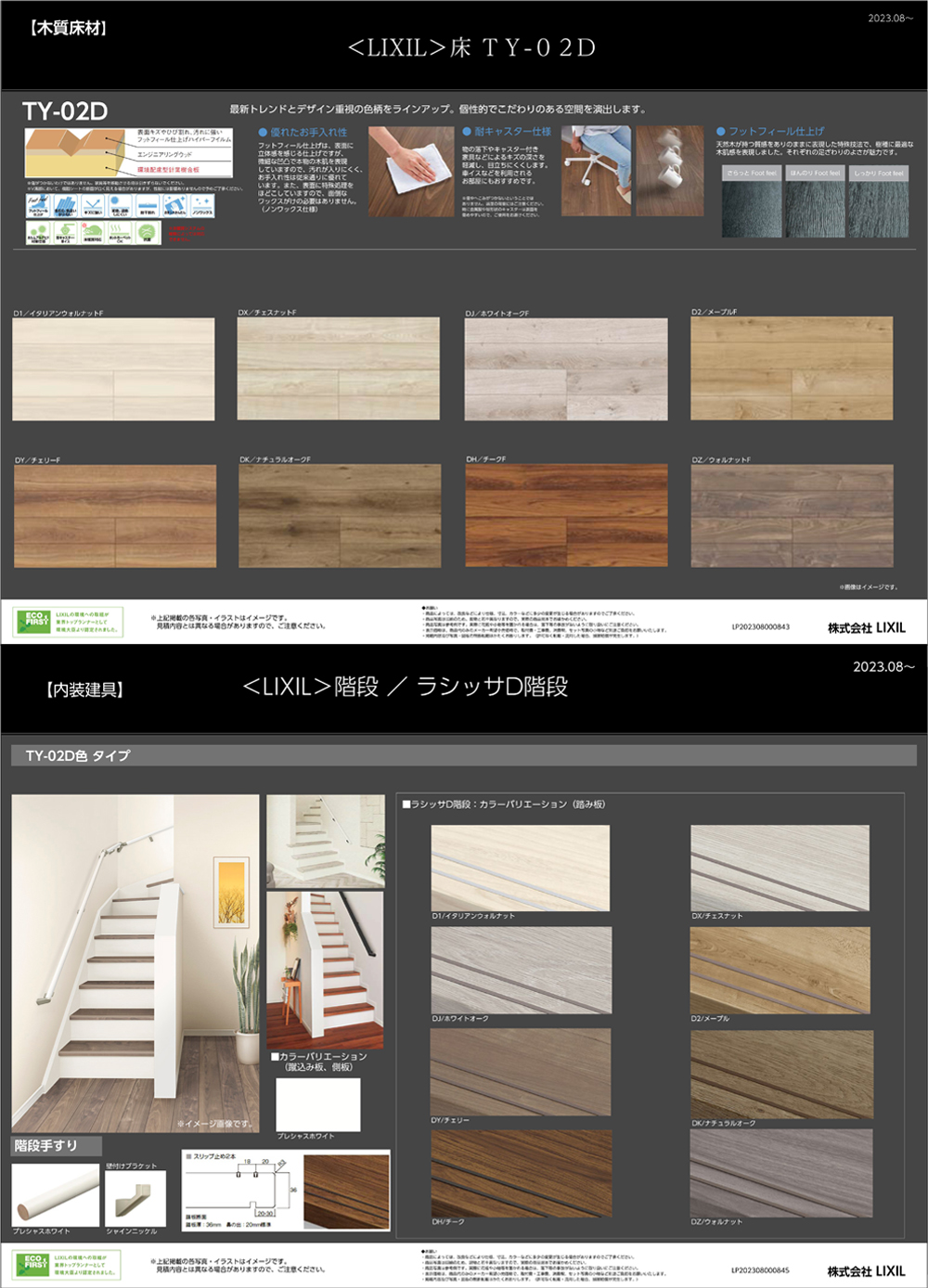Viewport: 928px width, 1288px height.
Task: Click the キズに強い feature icon
Action: [x=93, y=206]
